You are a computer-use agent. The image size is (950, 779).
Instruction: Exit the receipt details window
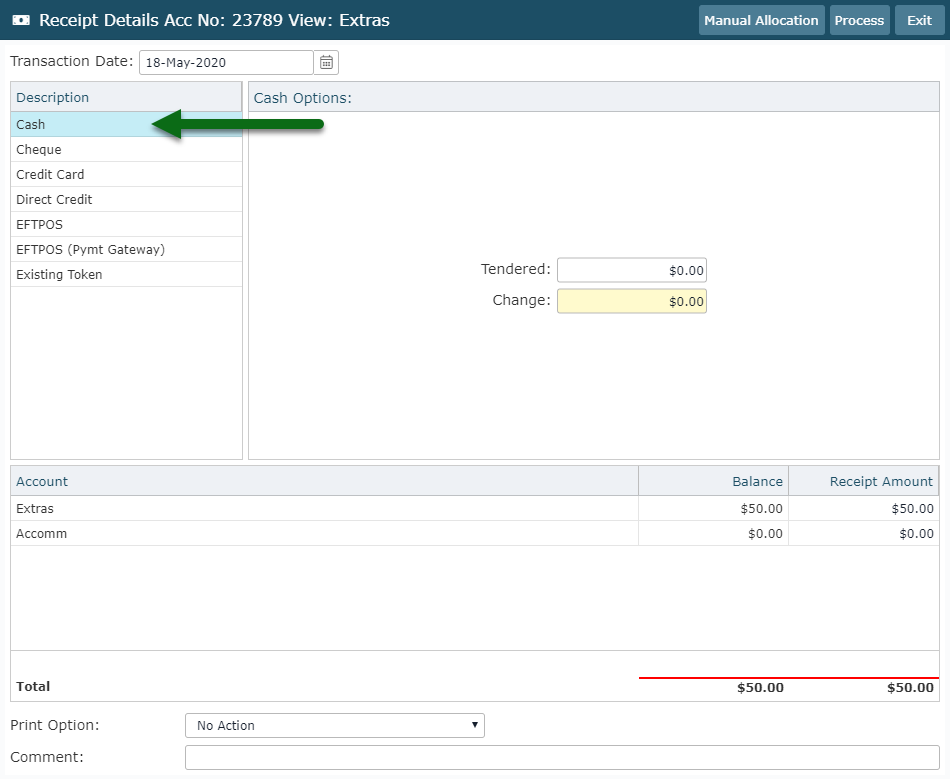919,20
